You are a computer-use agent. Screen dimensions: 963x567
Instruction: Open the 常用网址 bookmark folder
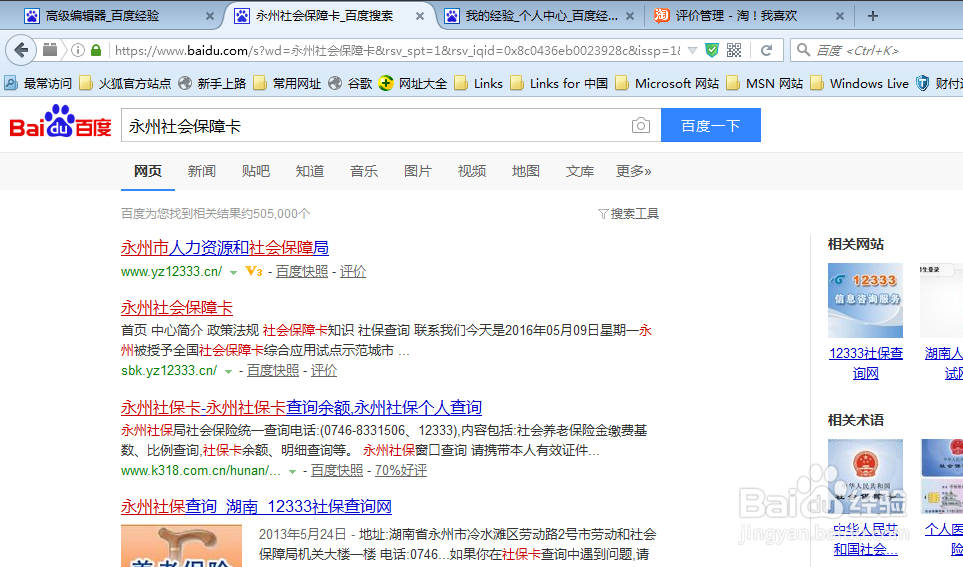[x=287, y=84]
